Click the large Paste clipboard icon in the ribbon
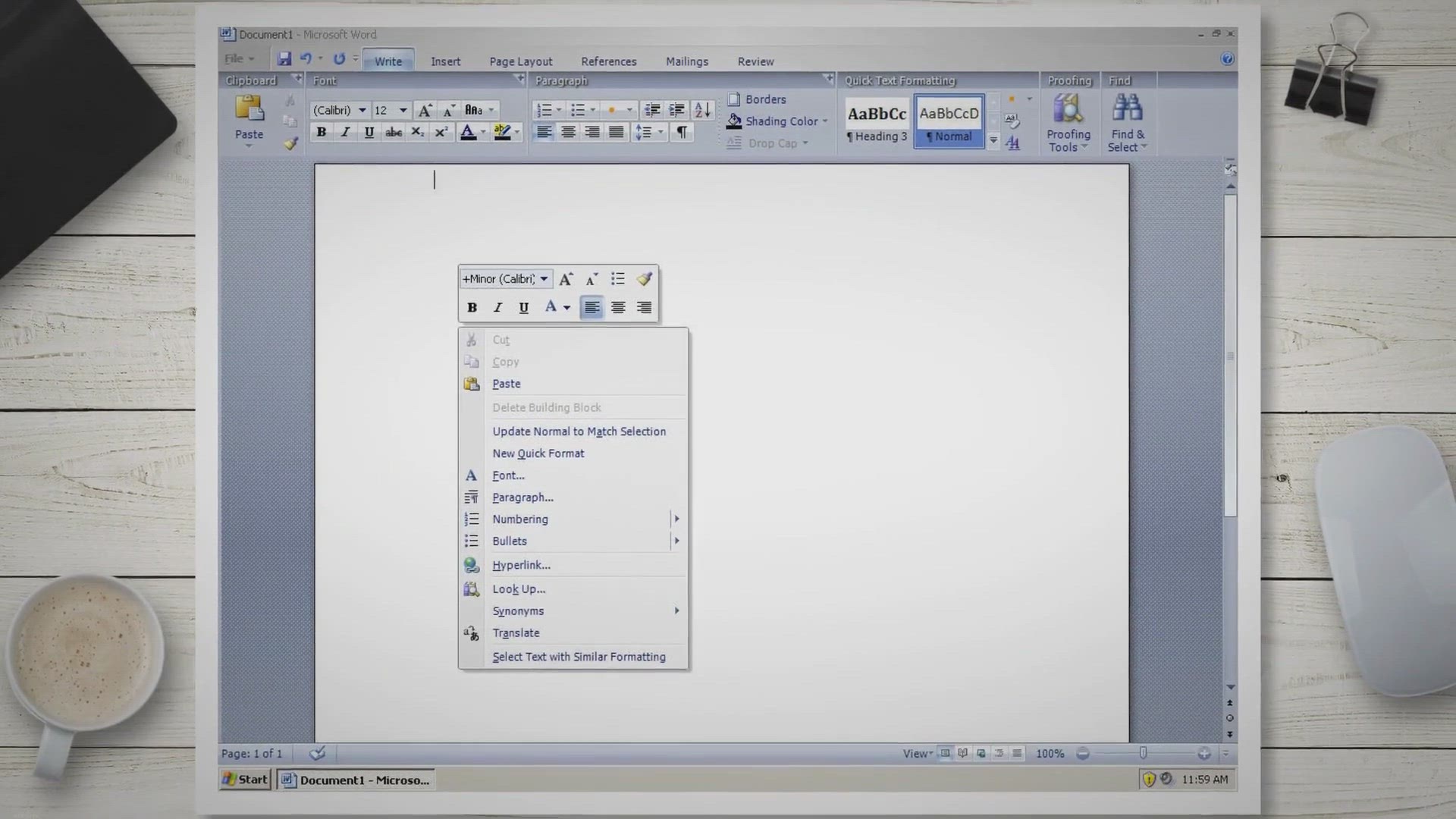Screen dimensions: 1456x819 pyautogui.click(x=249, y=109)
